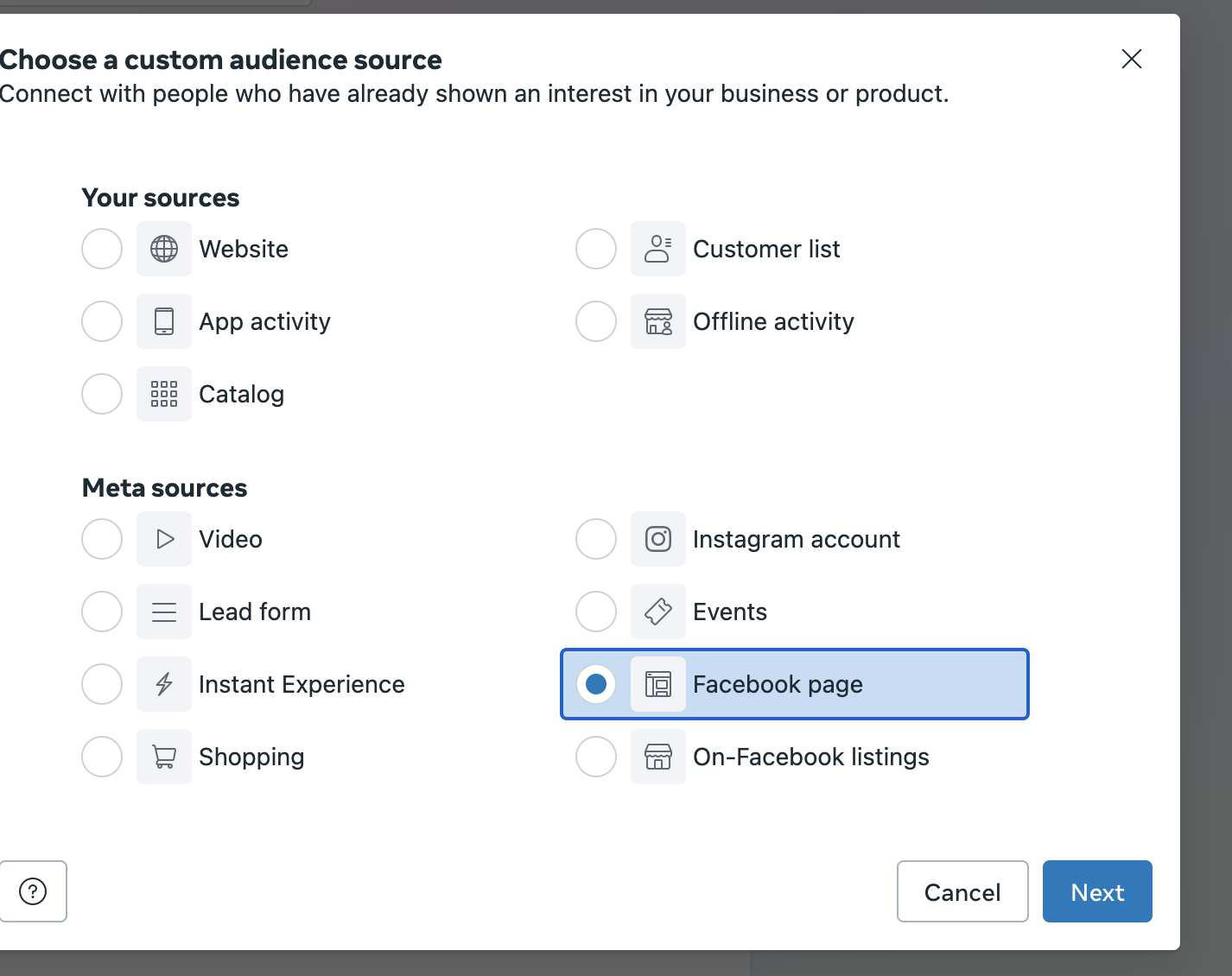This screenshot has height=976, width=1232.
Task: Click the Video play icon
Action: click(164, 539)
